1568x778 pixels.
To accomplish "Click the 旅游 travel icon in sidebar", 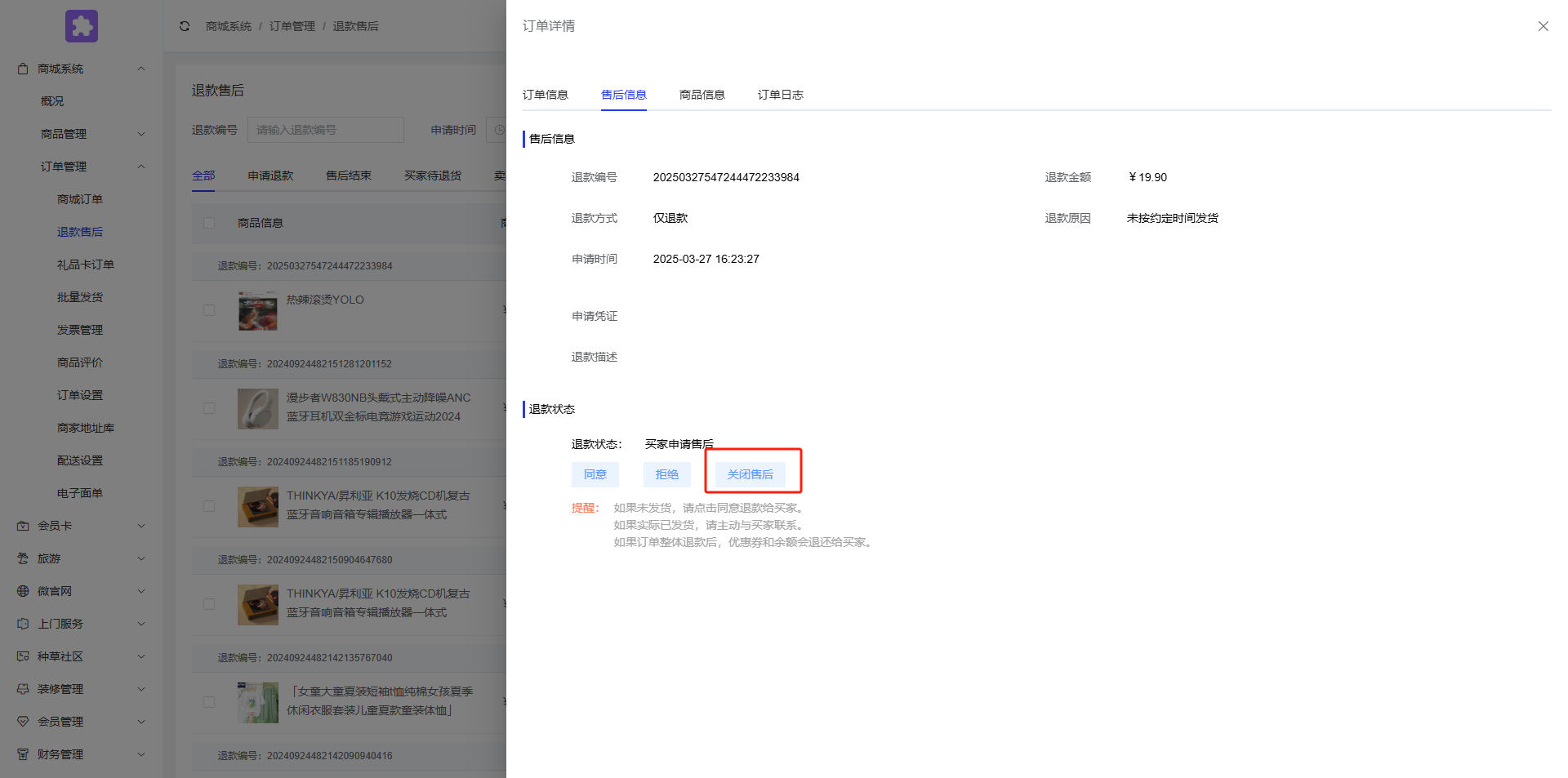I will (22, 558).
